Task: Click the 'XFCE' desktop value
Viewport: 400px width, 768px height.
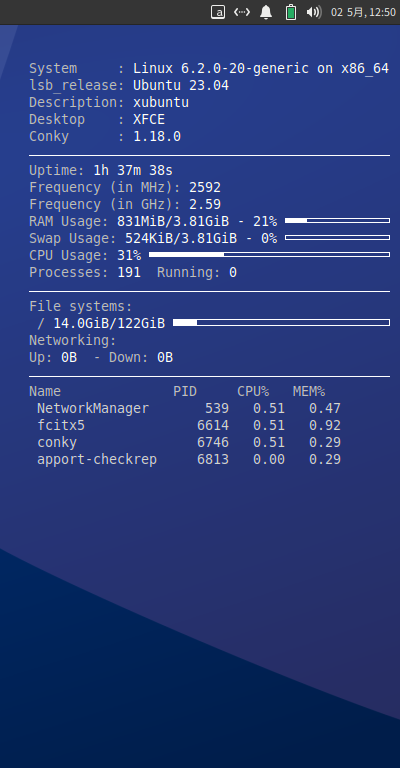Action: click(x=149, y=120)
